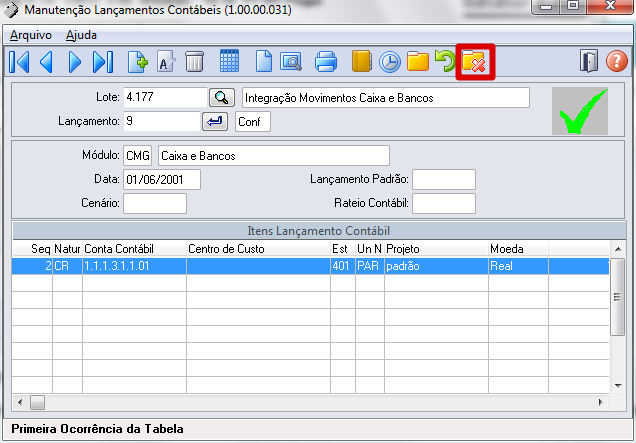This screenshot has width=636, height=443.
Task: Click the empty Cenário field
Action: click(155, 203)
